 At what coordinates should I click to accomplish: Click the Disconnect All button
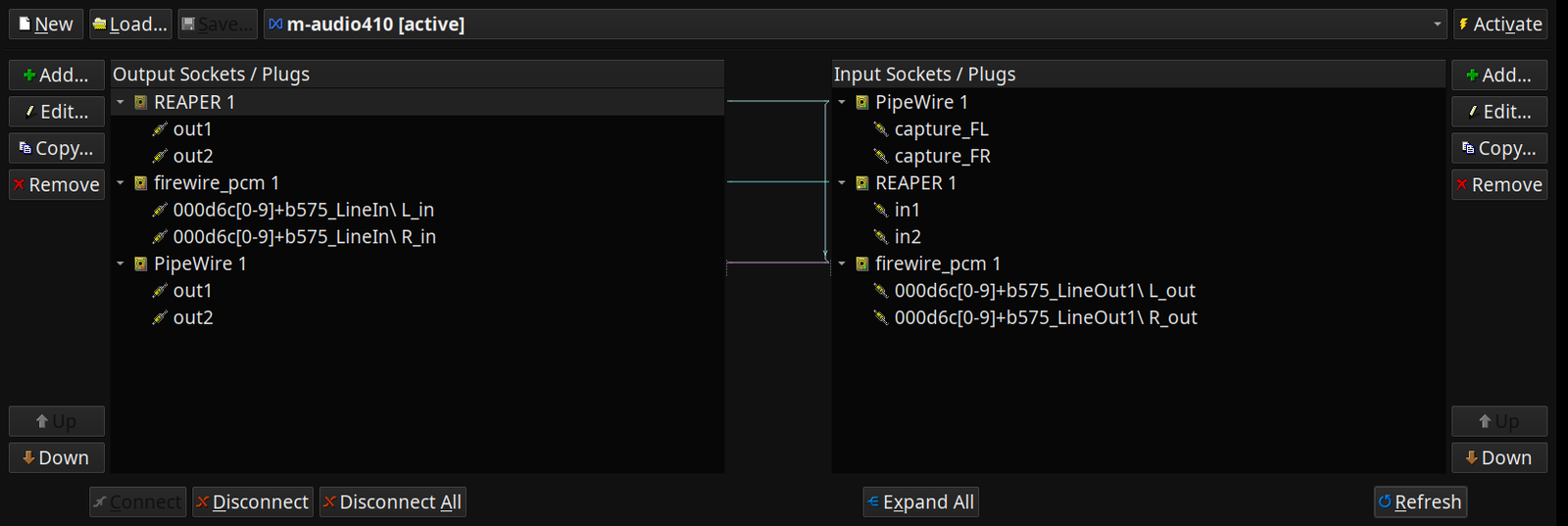coord(392,502)
